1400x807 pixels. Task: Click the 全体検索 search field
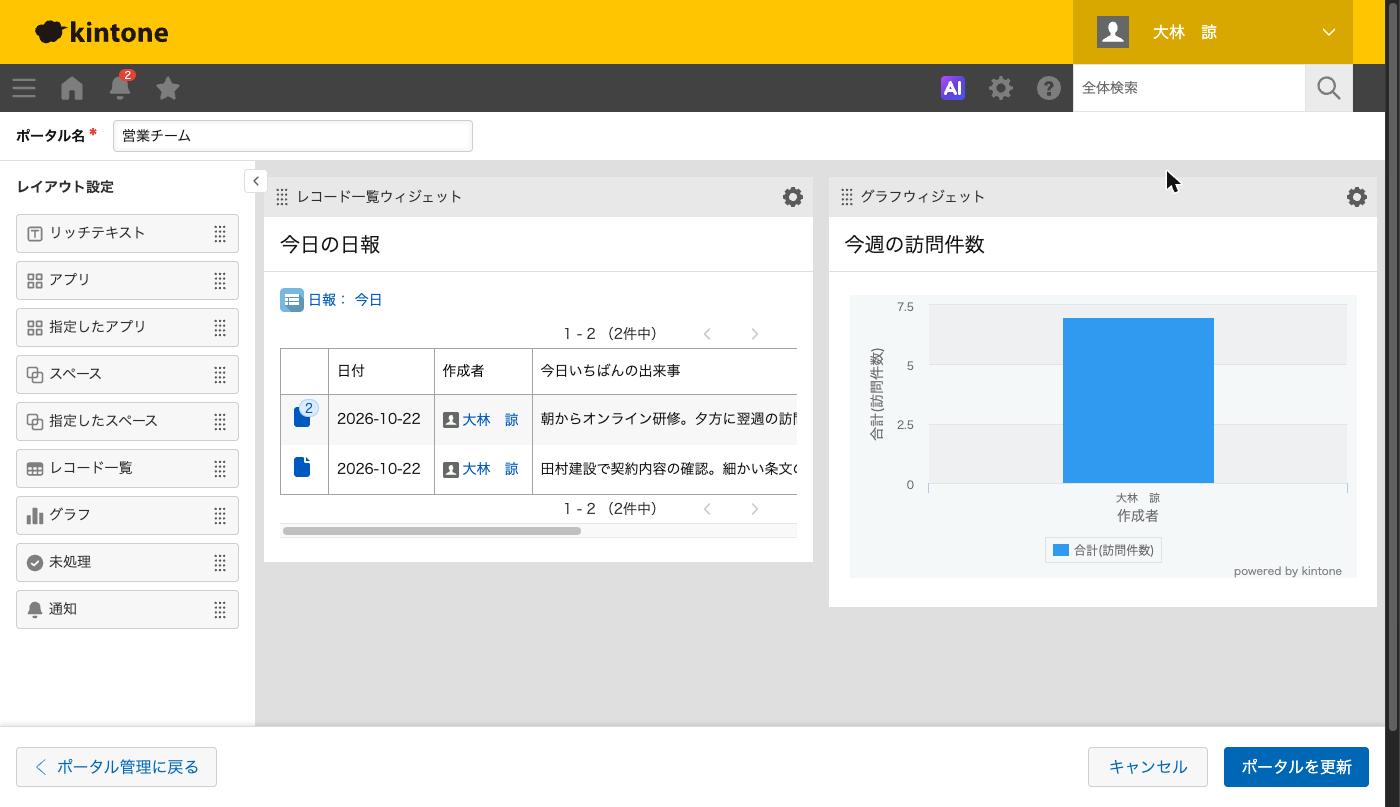1189,88
